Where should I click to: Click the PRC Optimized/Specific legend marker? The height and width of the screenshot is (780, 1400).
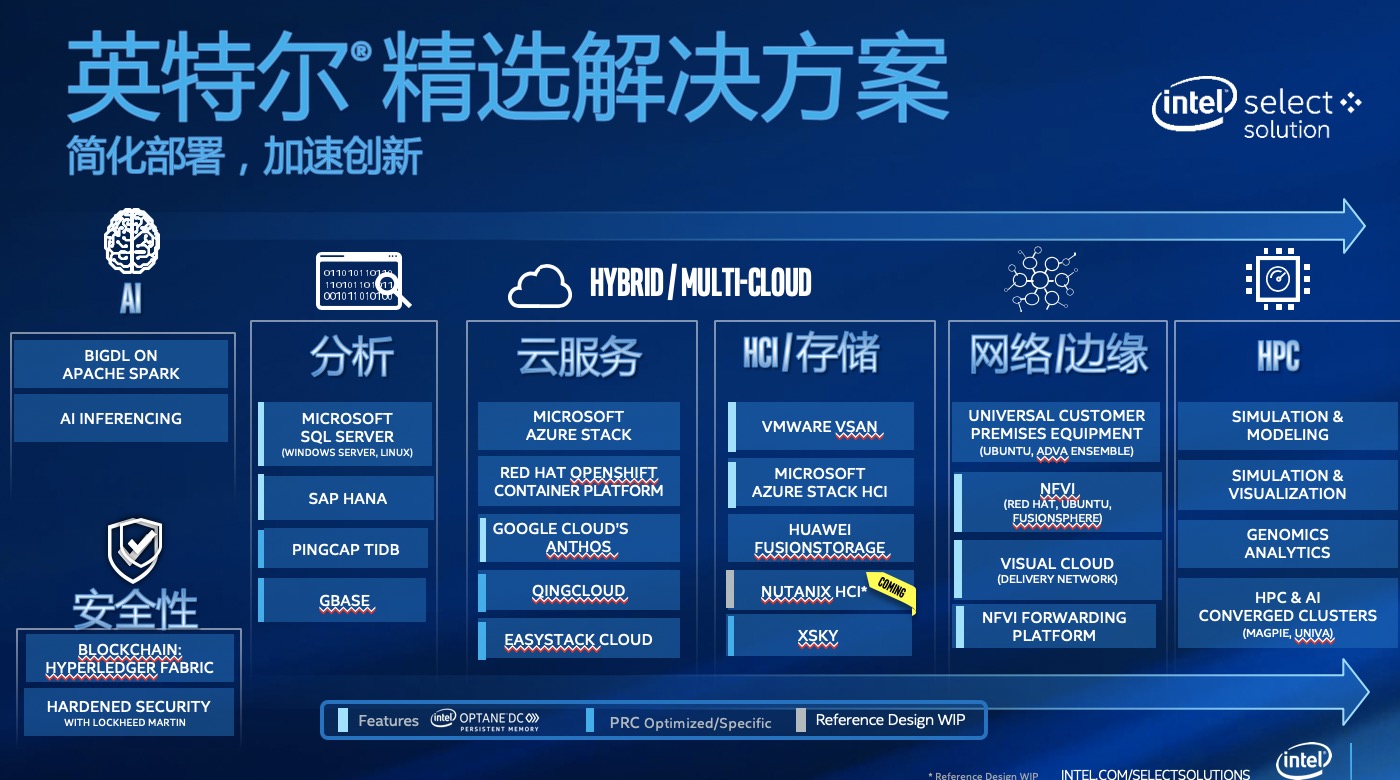[x=589, y=720]
